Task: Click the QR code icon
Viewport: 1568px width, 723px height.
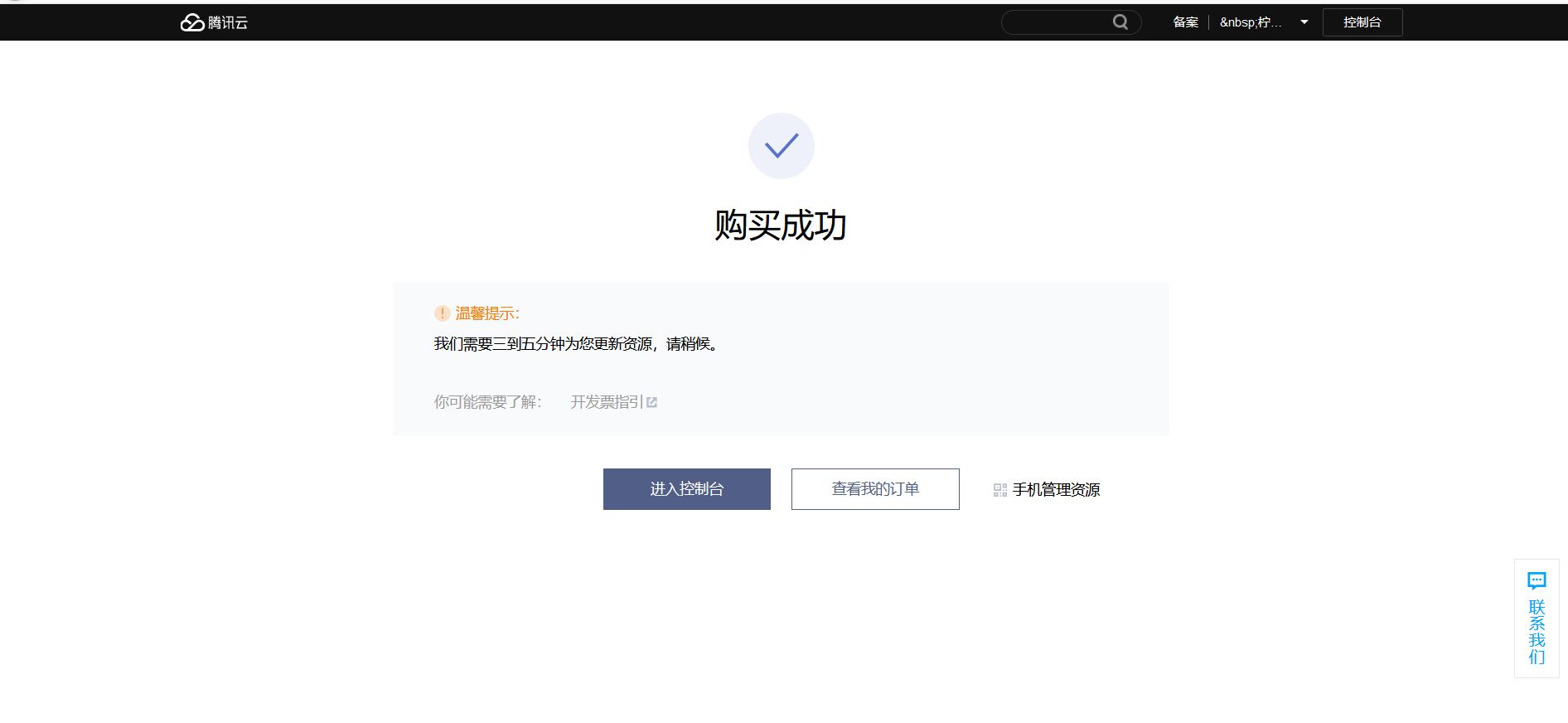Action: [999, 490]
